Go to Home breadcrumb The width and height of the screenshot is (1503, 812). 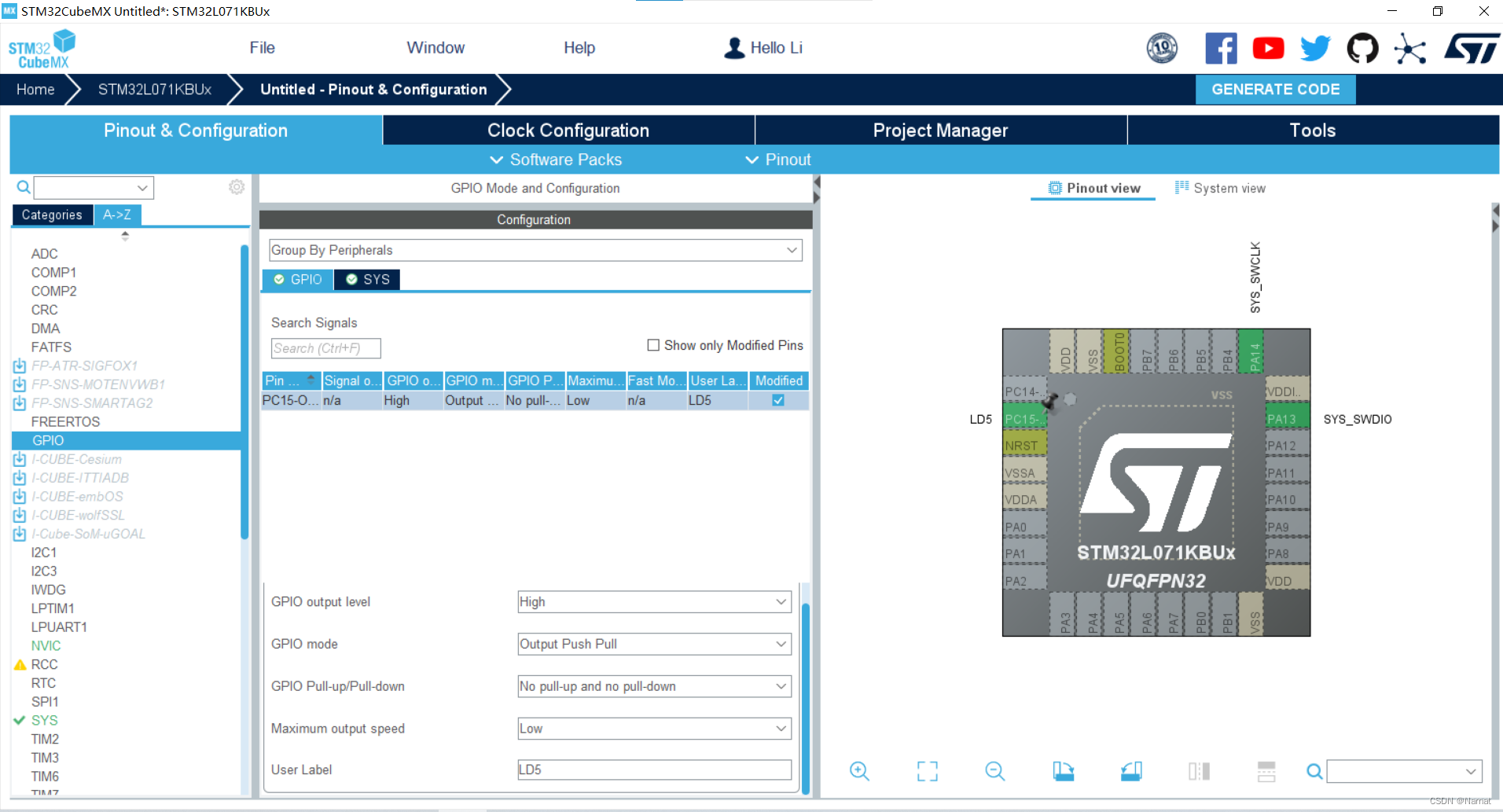tap(35, 90)
